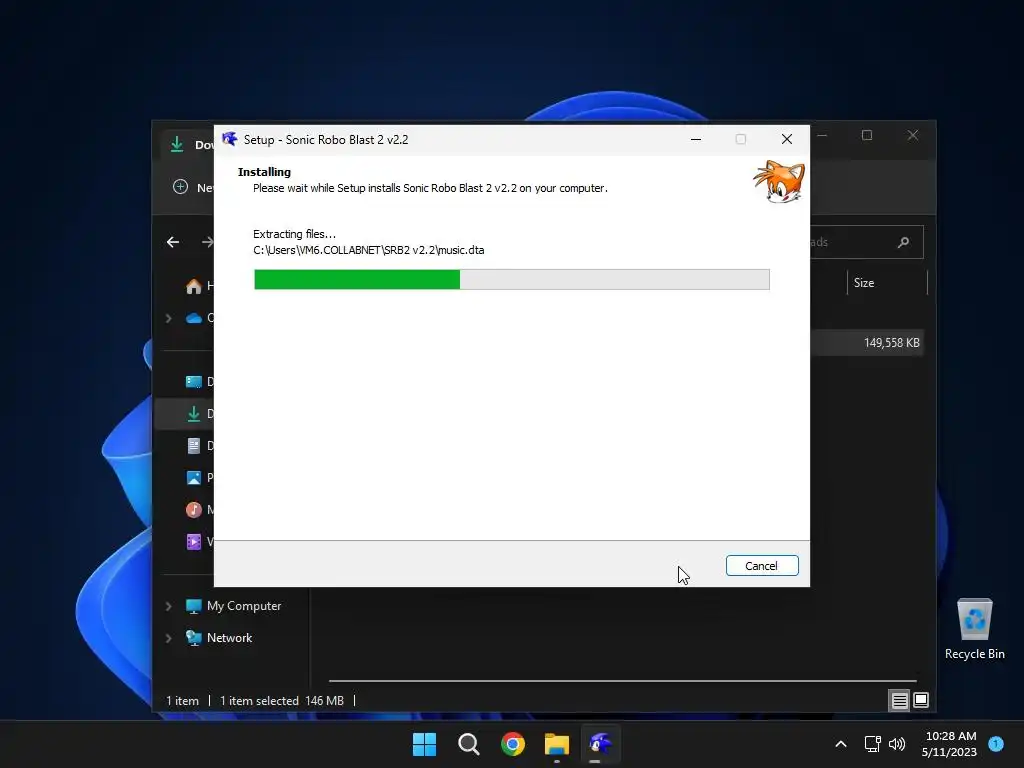
Task: Click the New plus icon in File Explorer
Action: point(180,187)
